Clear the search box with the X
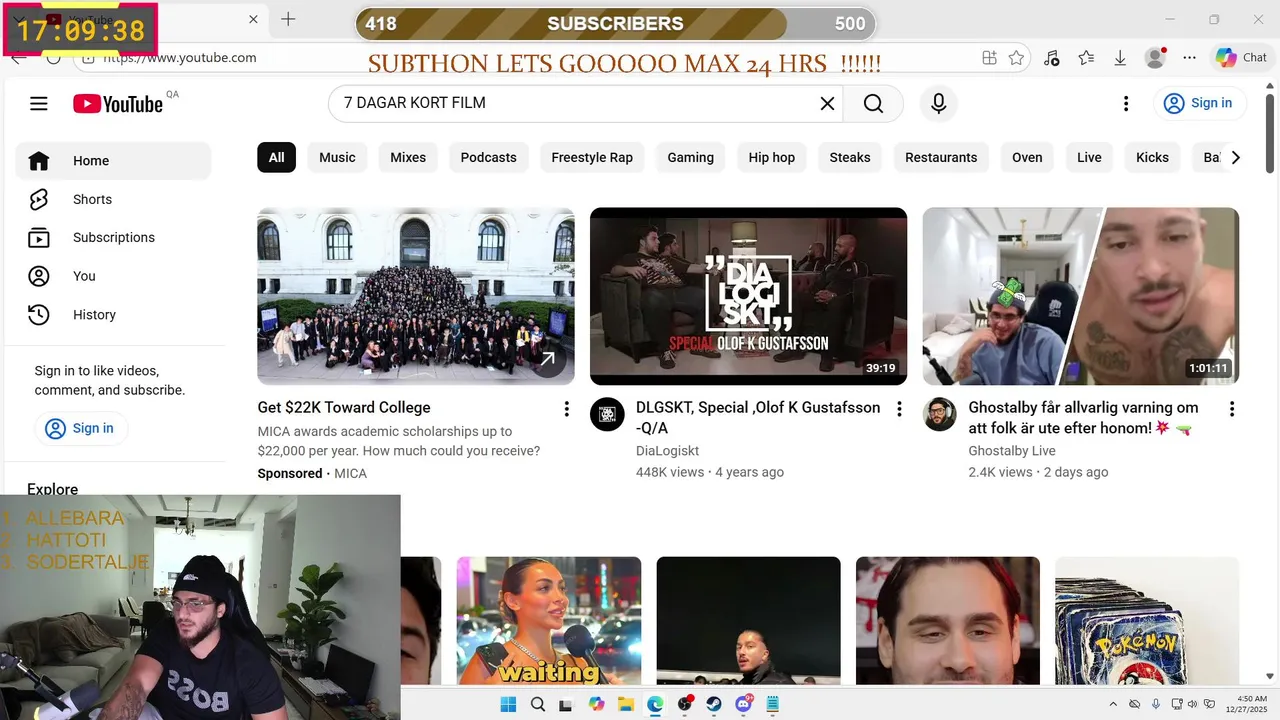1280x720 pixels. tap(827, 103)
